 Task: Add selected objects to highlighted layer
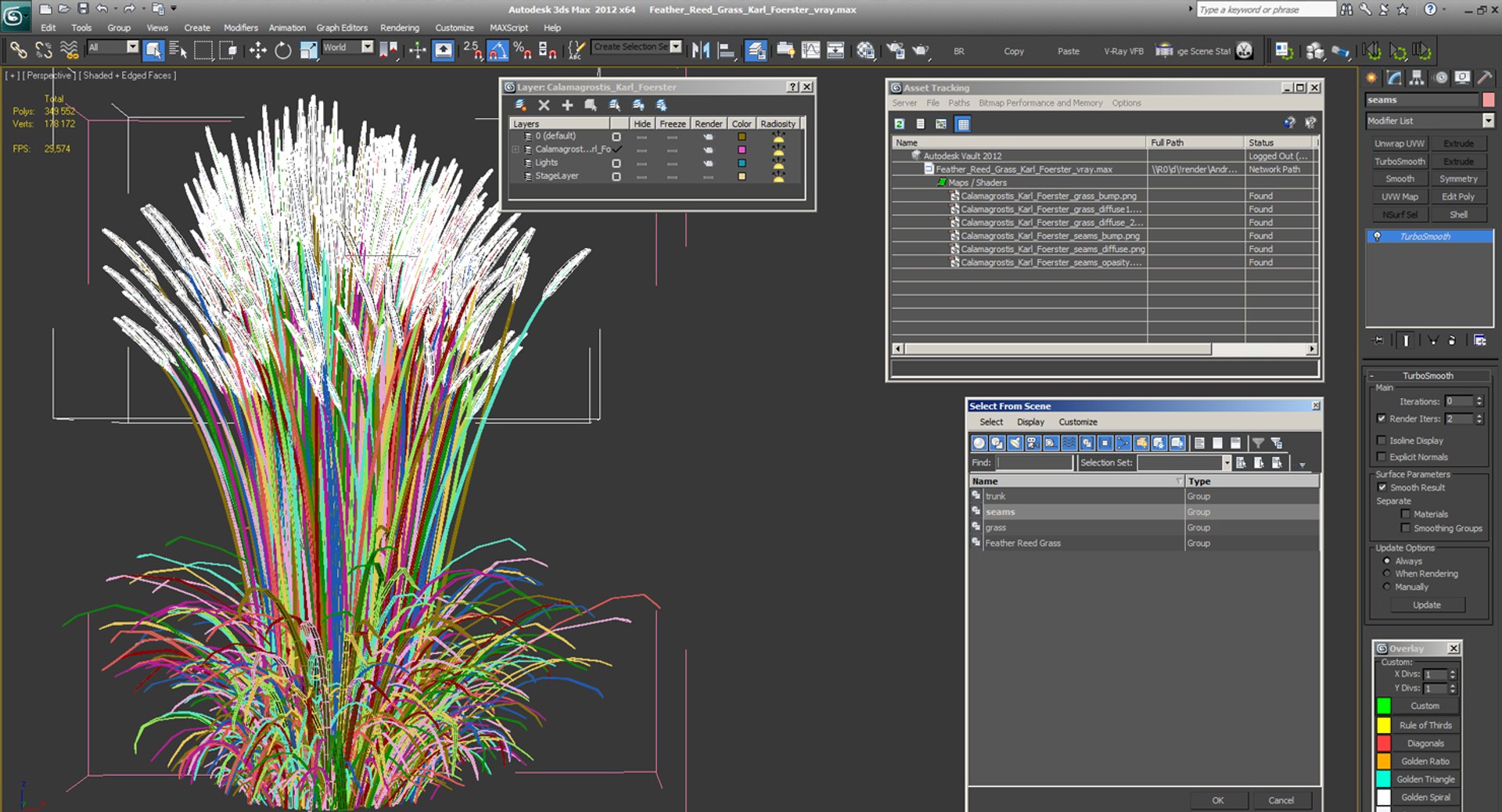[567, 105]
